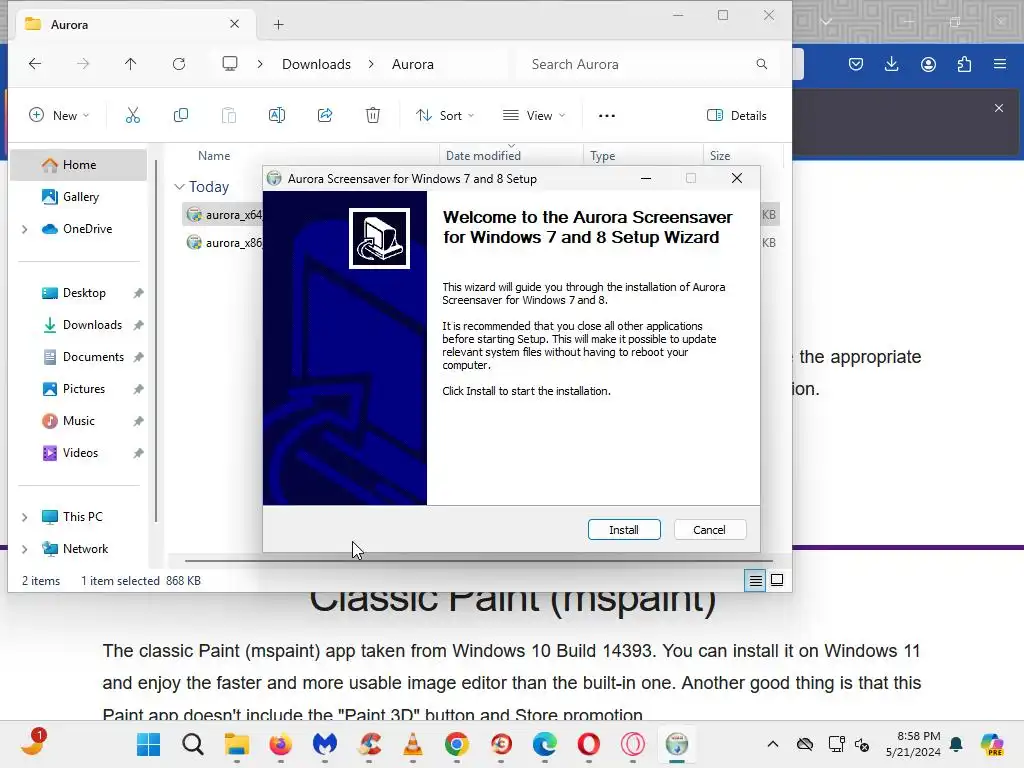1024x768 pixels.
Task: Select the aurora_x86 file
Action: click(x=224, y=242)
